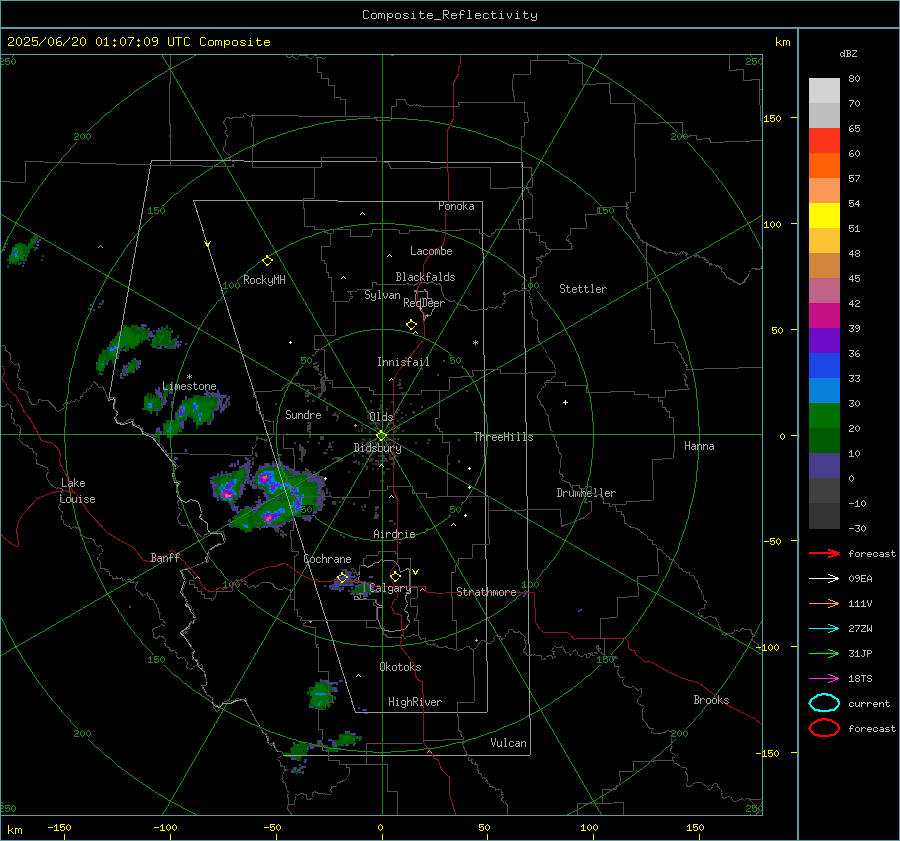Pick the 60 dBZ orange swatch
The image size is (900, 841).
tap(824, 165)
